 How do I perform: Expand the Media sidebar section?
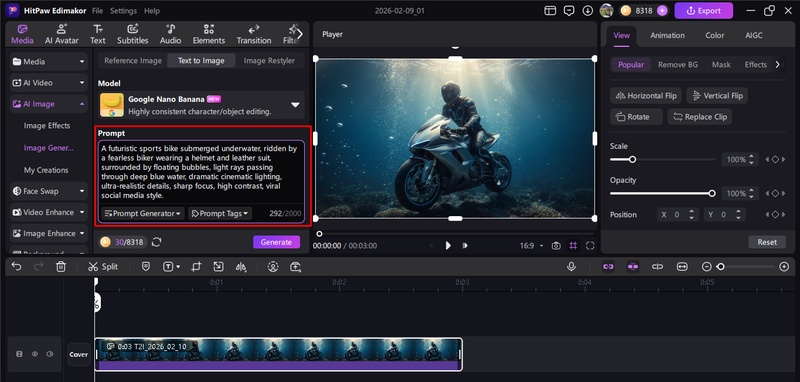pyautogui.click(x=49, y=62)
